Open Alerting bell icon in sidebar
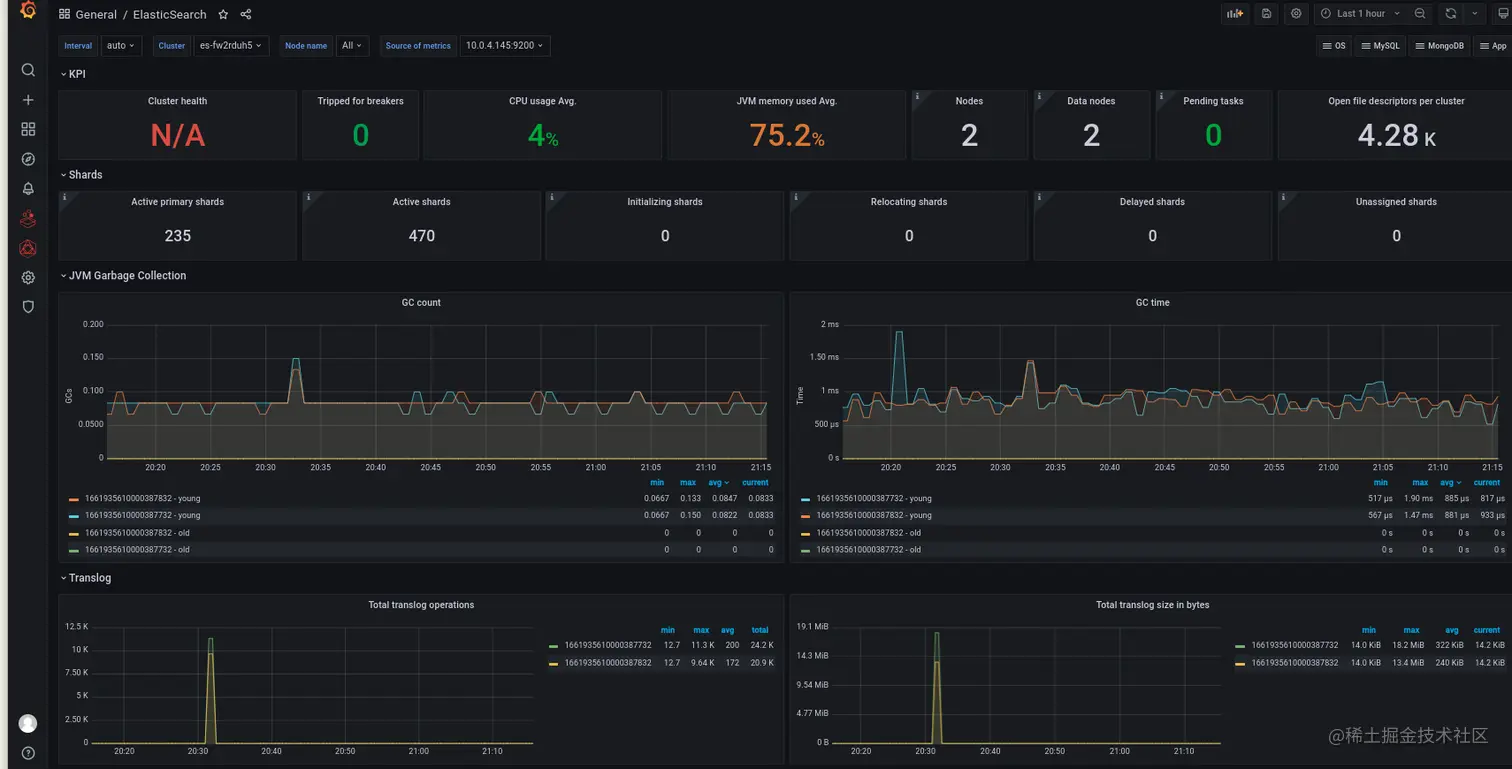Image resolution: width=1512 pixels, height=769 pixels. point(28,188)
